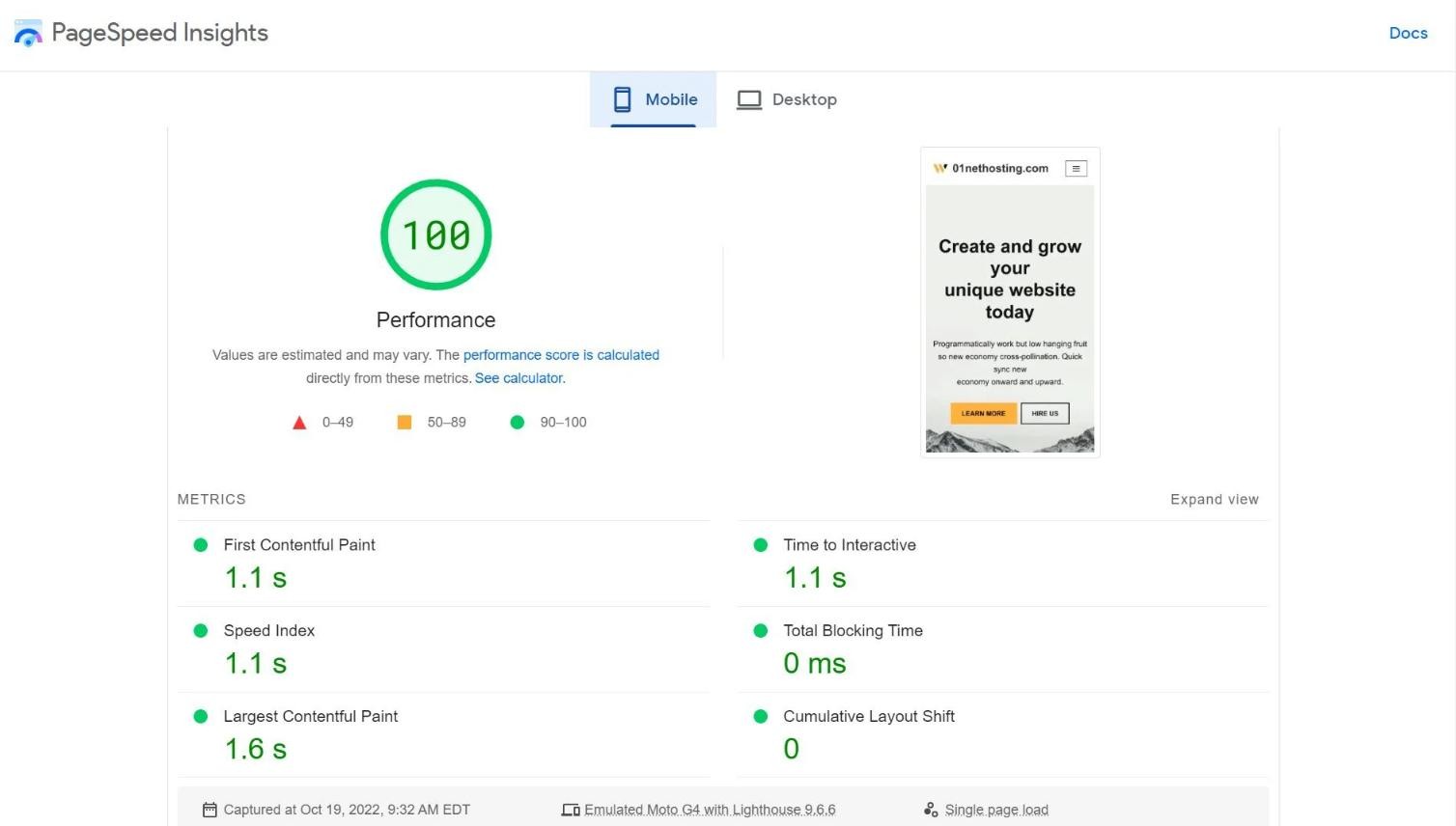The image size is (1456, 826).
Task: Click the icon beside Single page load
Action: 931,810
